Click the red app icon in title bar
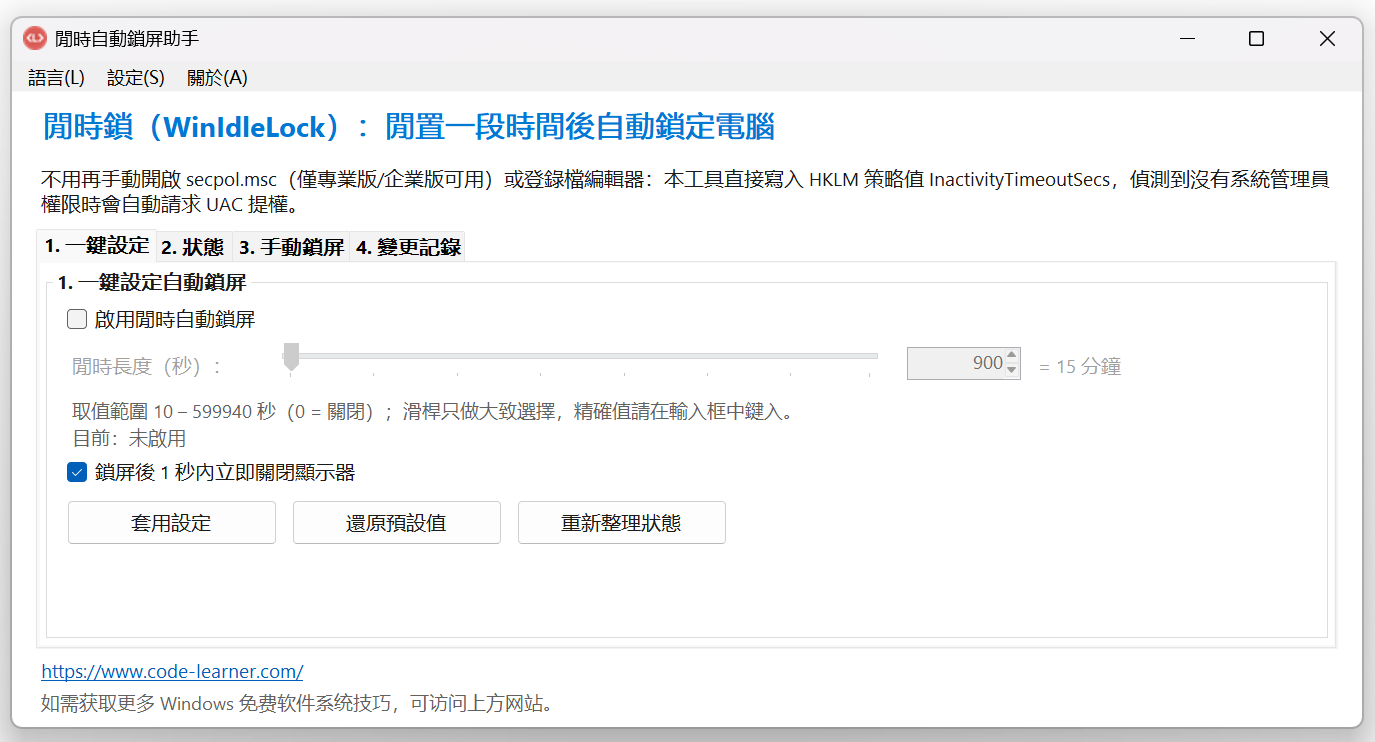Image resolution: width=1375 pixels, height=742 pixels. (35, 38)
